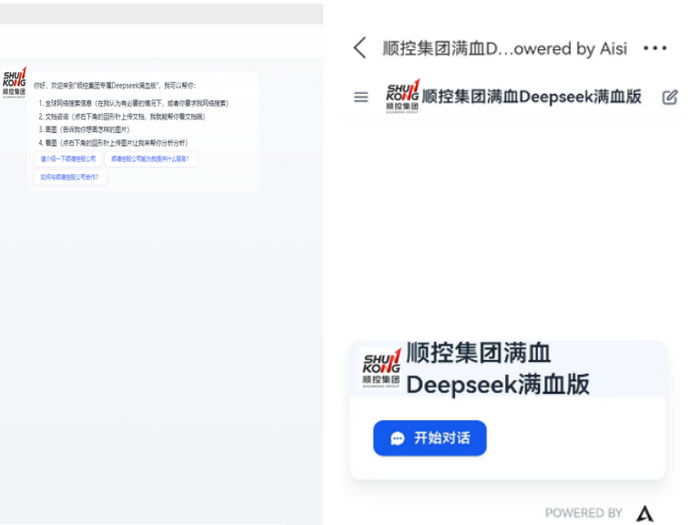
Task: Go back using the left chevron arrow
Action: click(360, 48)
